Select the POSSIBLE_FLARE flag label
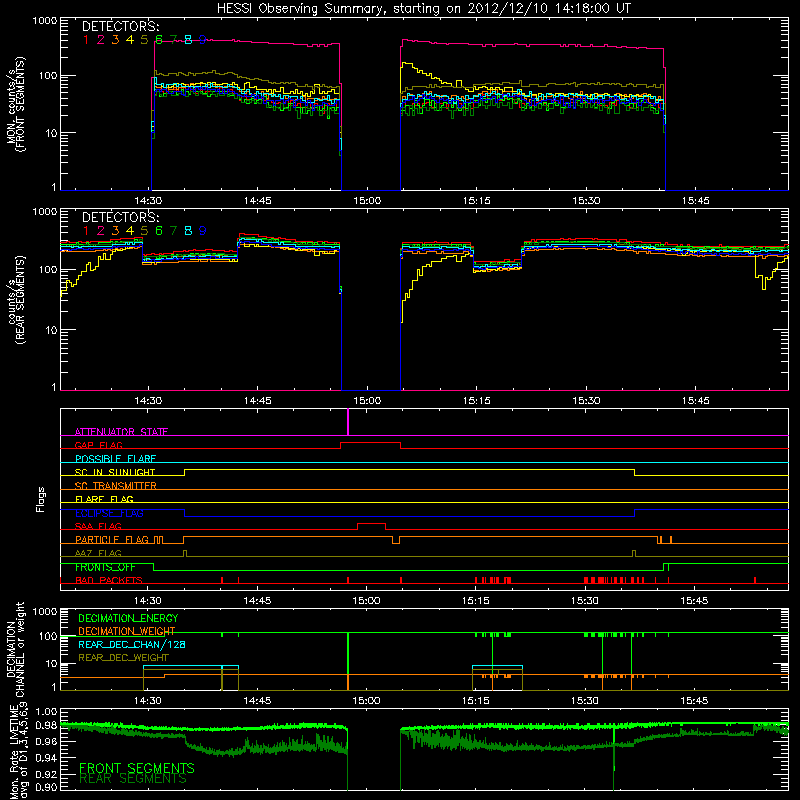The height and width of the screenshot is (800, 800). coord(115,459)
